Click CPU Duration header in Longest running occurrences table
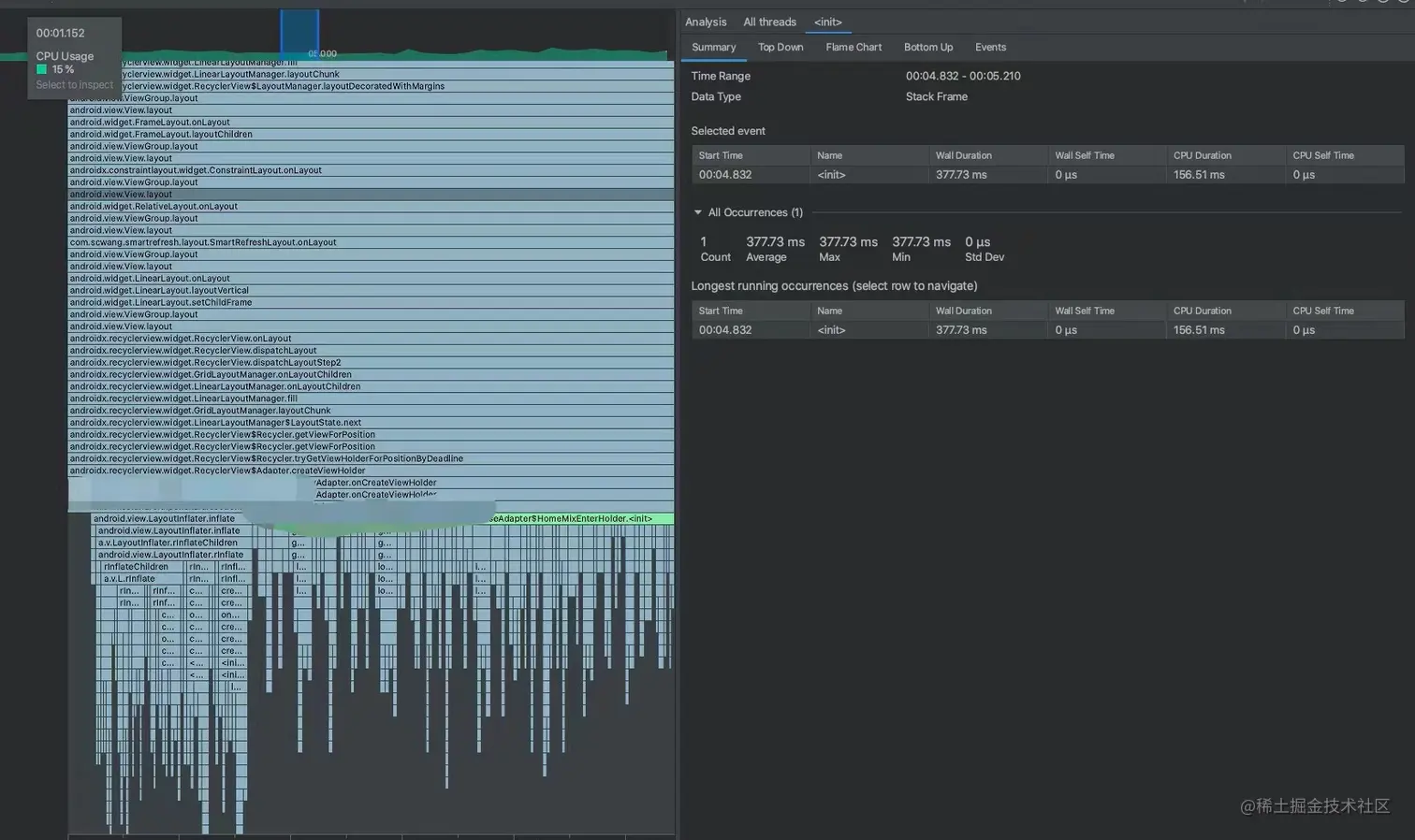 pos(1225,311)
